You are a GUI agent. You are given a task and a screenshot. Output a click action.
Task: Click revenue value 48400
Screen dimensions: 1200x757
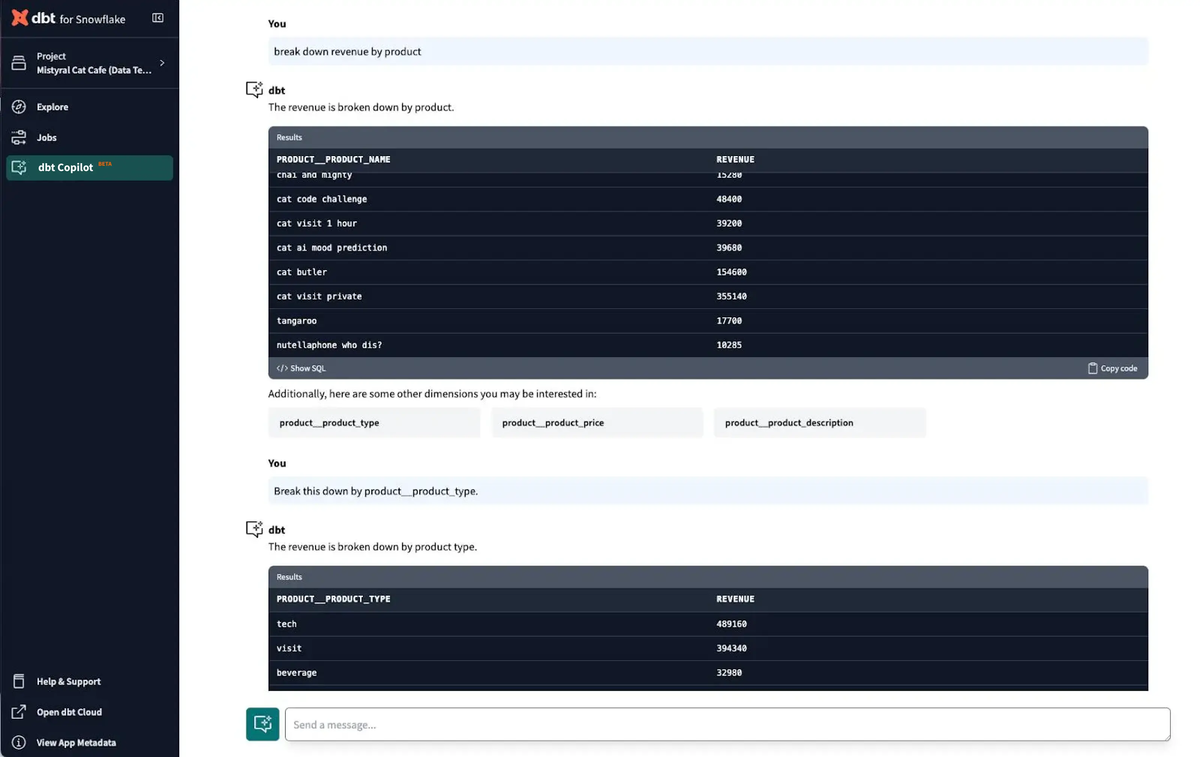(x=729, y=199)
